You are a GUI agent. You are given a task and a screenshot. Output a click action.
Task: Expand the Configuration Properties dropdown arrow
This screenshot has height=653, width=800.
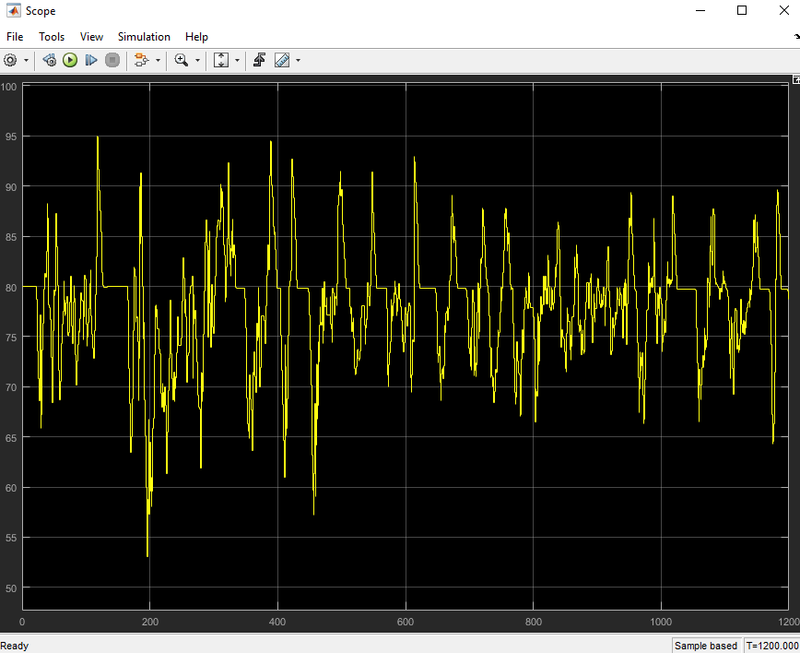[x=26, y=60]
